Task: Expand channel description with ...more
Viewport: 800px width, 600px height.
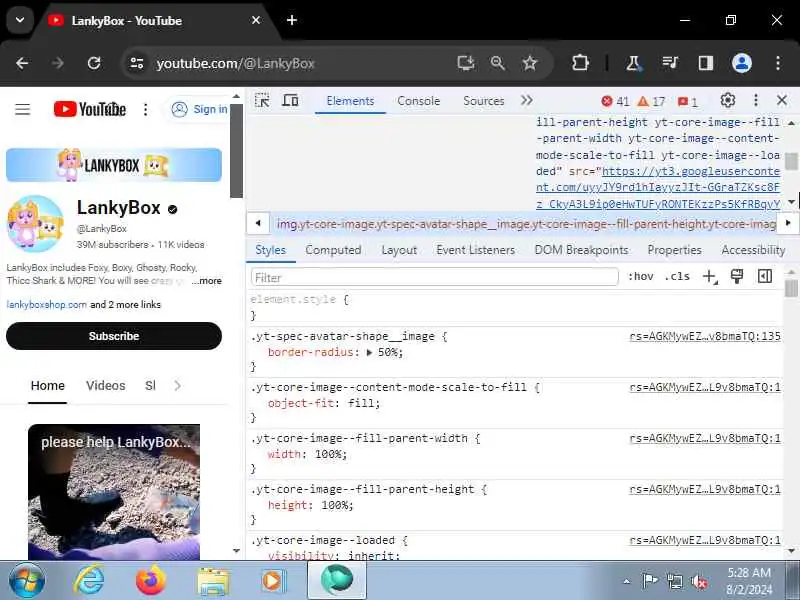Action: pyautogui.click(x=207, y=281)
